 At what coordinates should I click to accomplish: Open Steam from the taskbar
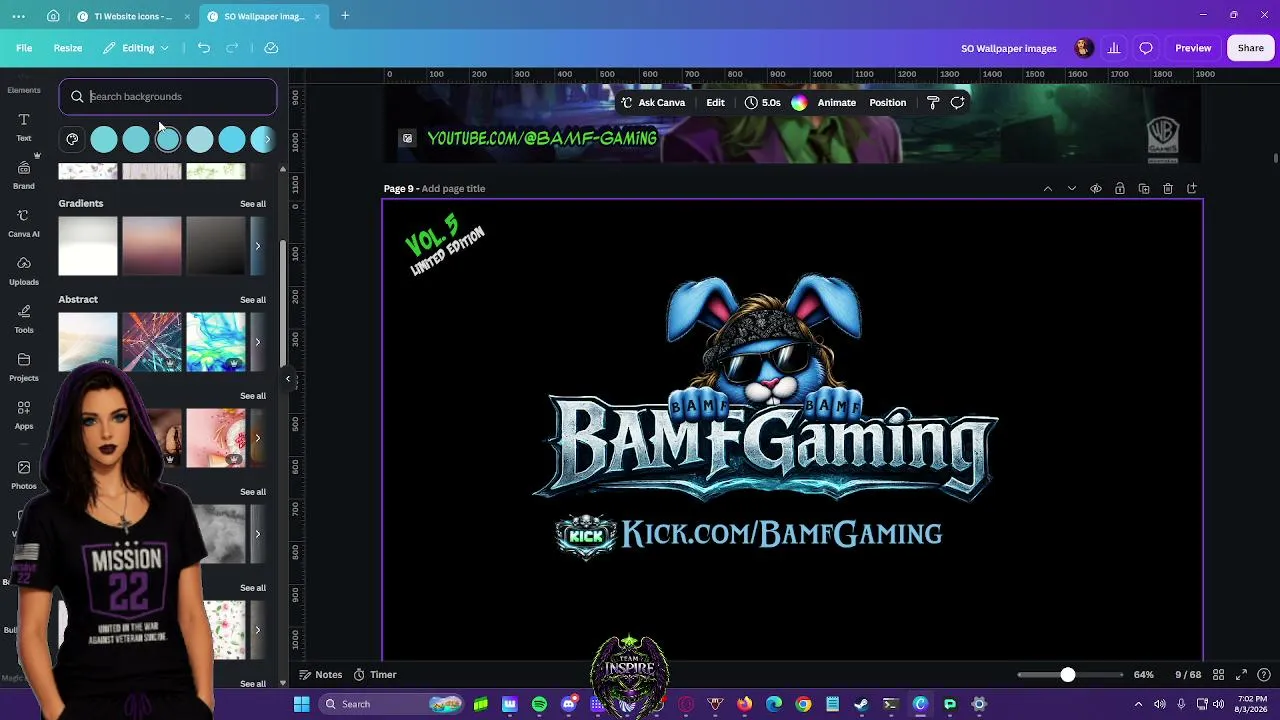pyautogui.click(x=861, y=704)
